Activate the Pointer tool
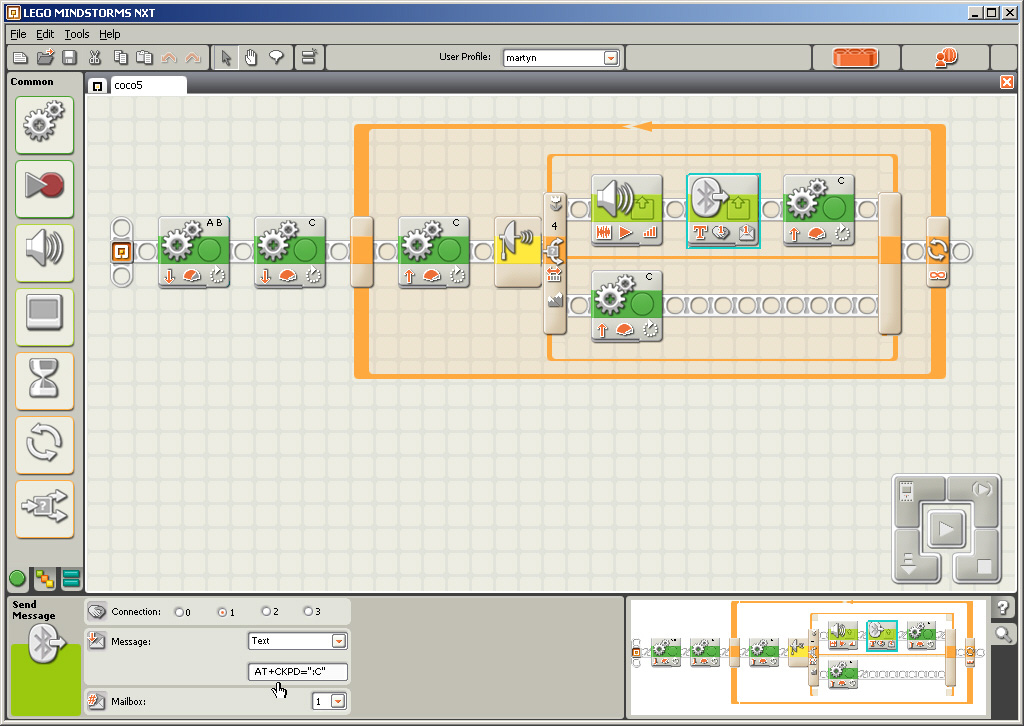Screen dimensions: 1024x726 [226, 58]
